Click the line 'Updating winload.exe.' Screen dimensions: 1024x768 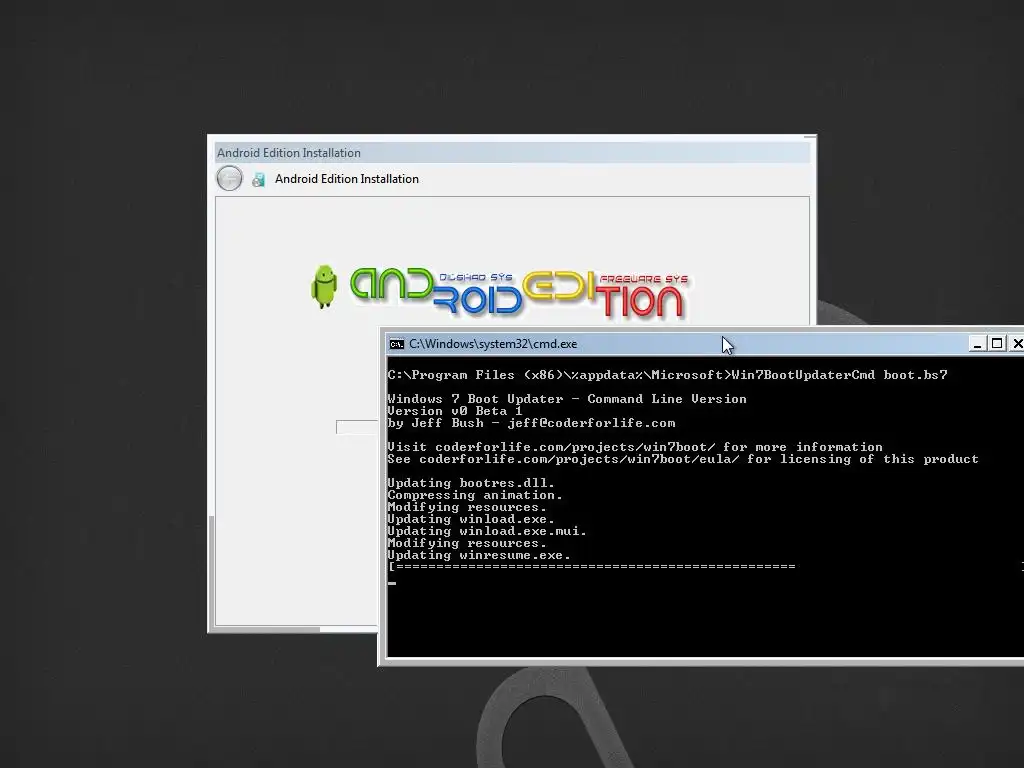[x=471, y=519]
